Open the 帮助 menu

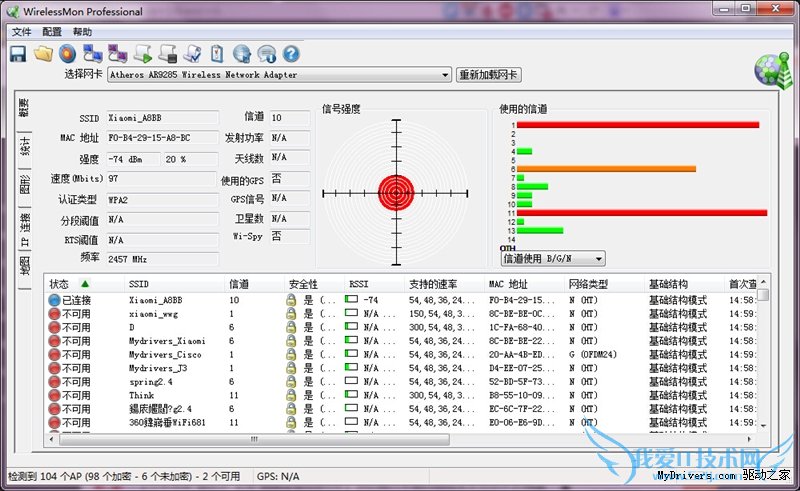(82, 32)
